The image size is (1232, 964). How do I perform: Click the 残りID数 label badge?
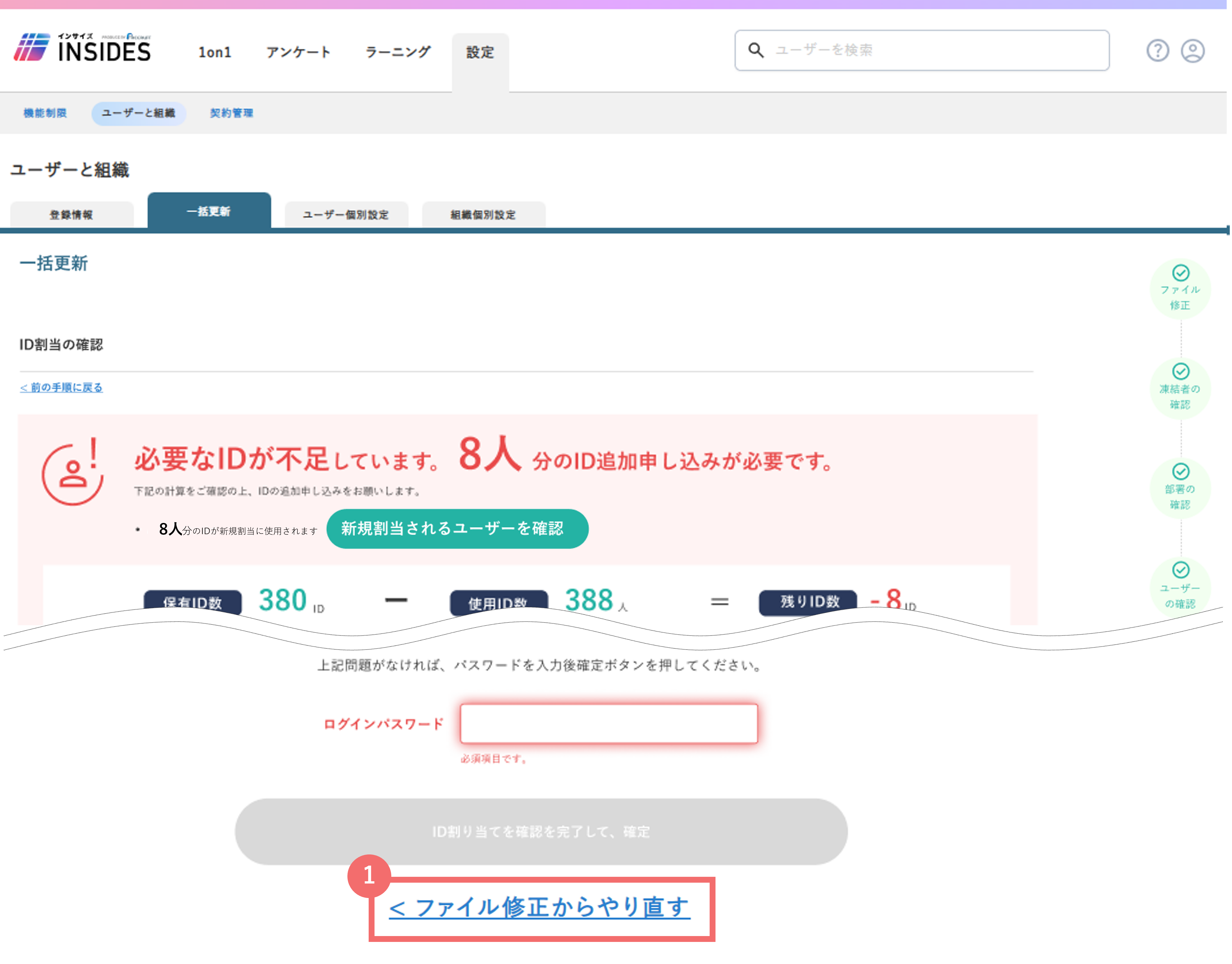pos(808,602)
